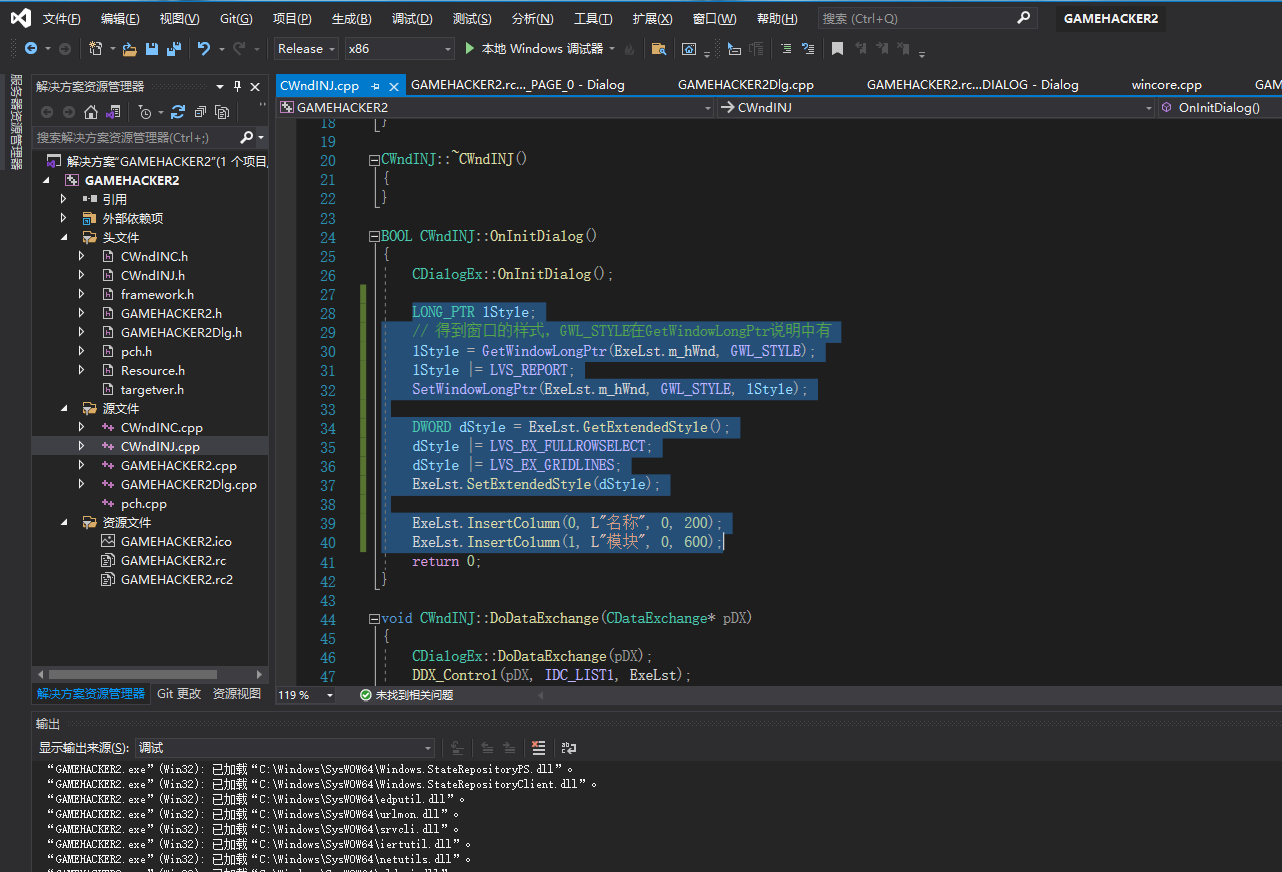The width and height of the screenshot is (1282, 872).
Task: Open the GAMEHACKER2 scope dropdown above editor
Action: click(497, 107)
